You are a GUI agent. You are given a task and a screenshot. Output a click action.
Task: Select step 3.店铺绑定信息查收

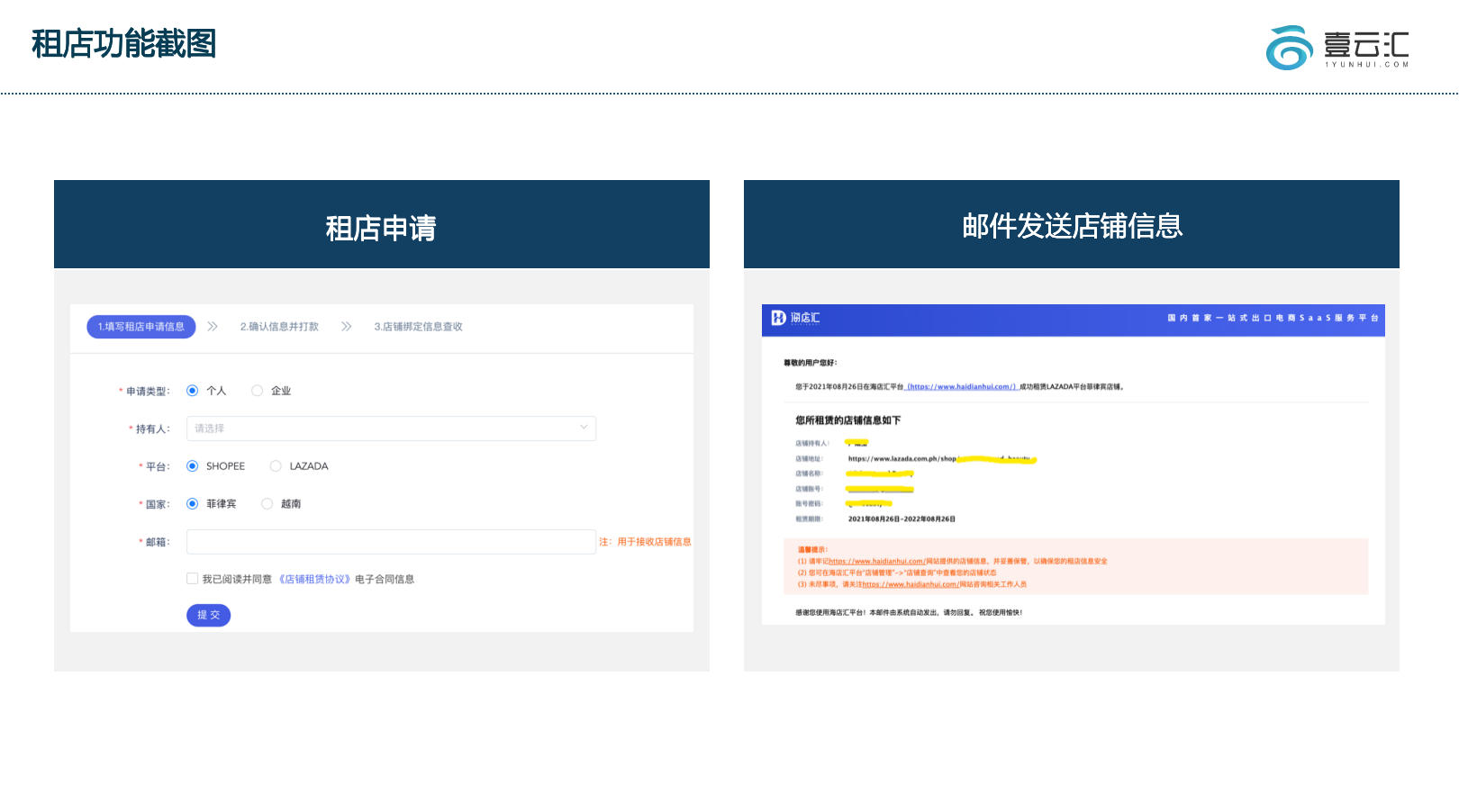pyautogui.click(x=418, y=327)
